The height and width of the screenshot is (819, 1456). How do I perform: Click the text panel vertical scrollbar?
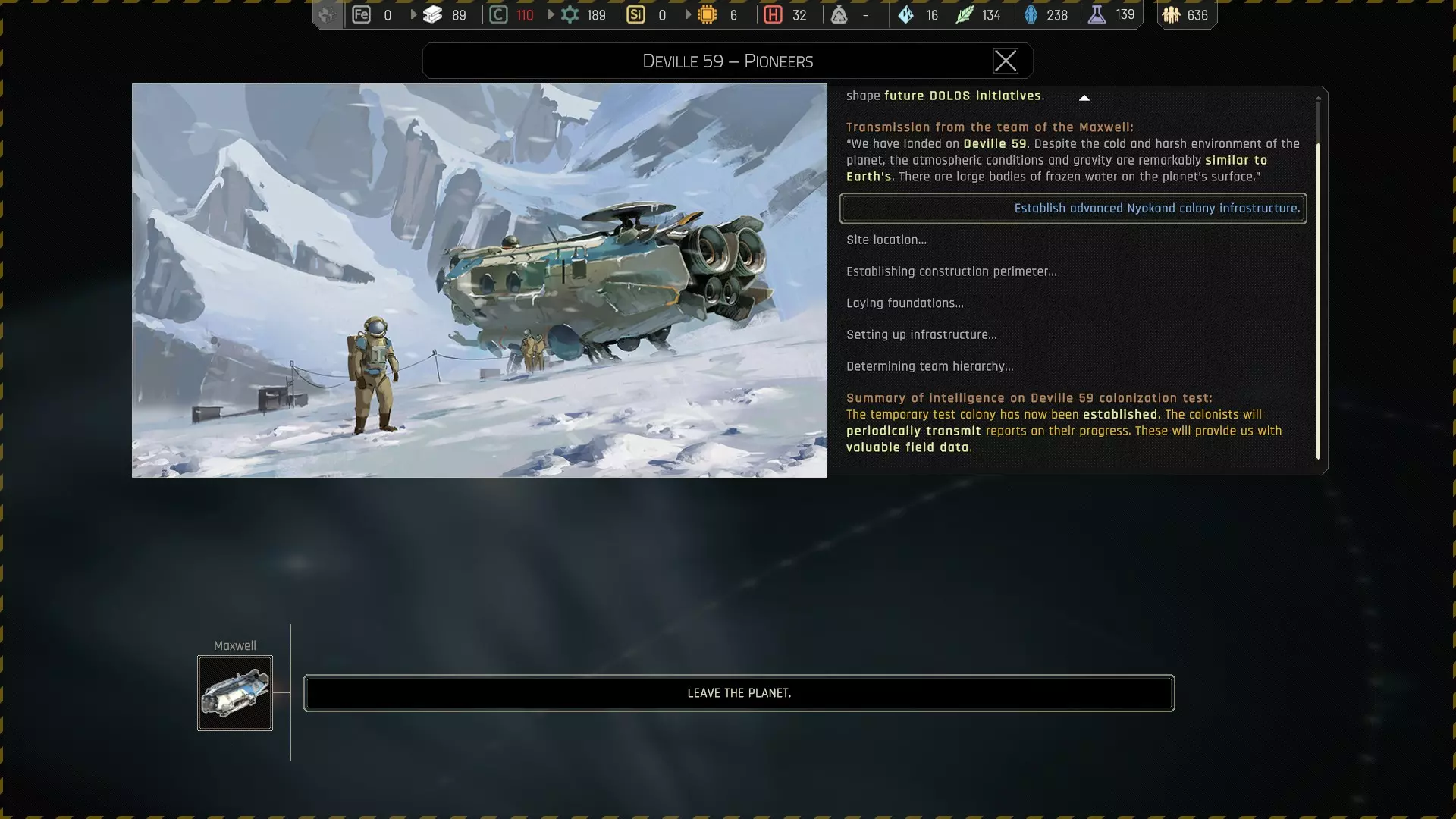click(x=1318, y=300)
